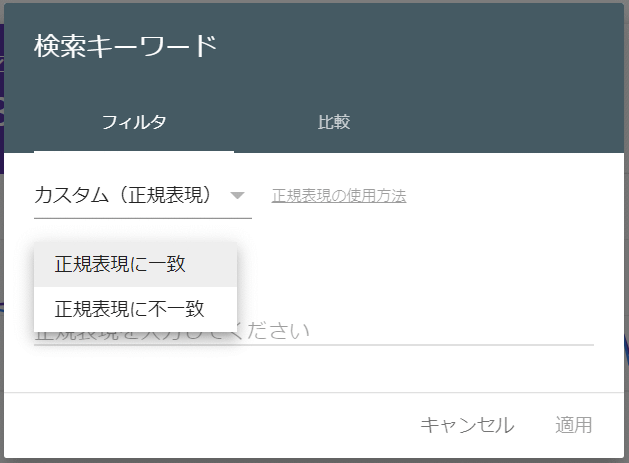Click the 検索キーワード dialog title
The image size is (629, 463).
click(126, 46)
